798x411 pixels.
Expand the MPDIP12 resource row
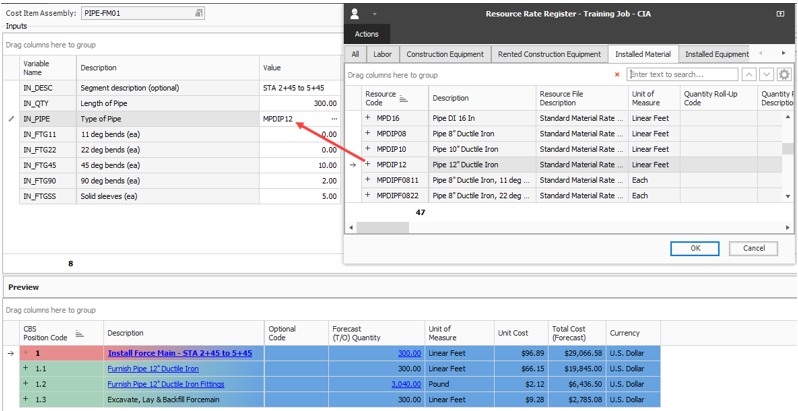368,164
